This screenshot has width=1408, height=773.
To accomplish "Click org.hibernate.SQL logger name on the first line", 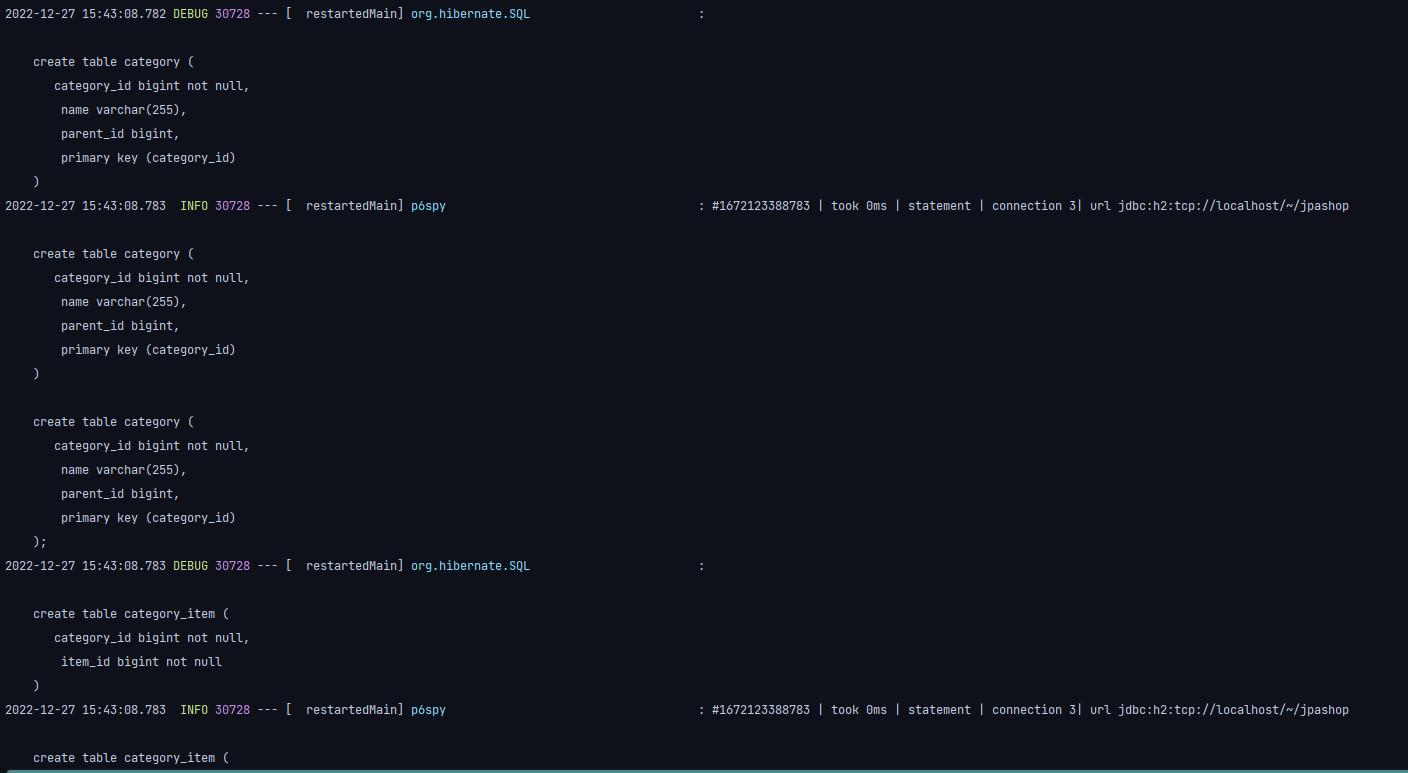I will coord(470,14).
